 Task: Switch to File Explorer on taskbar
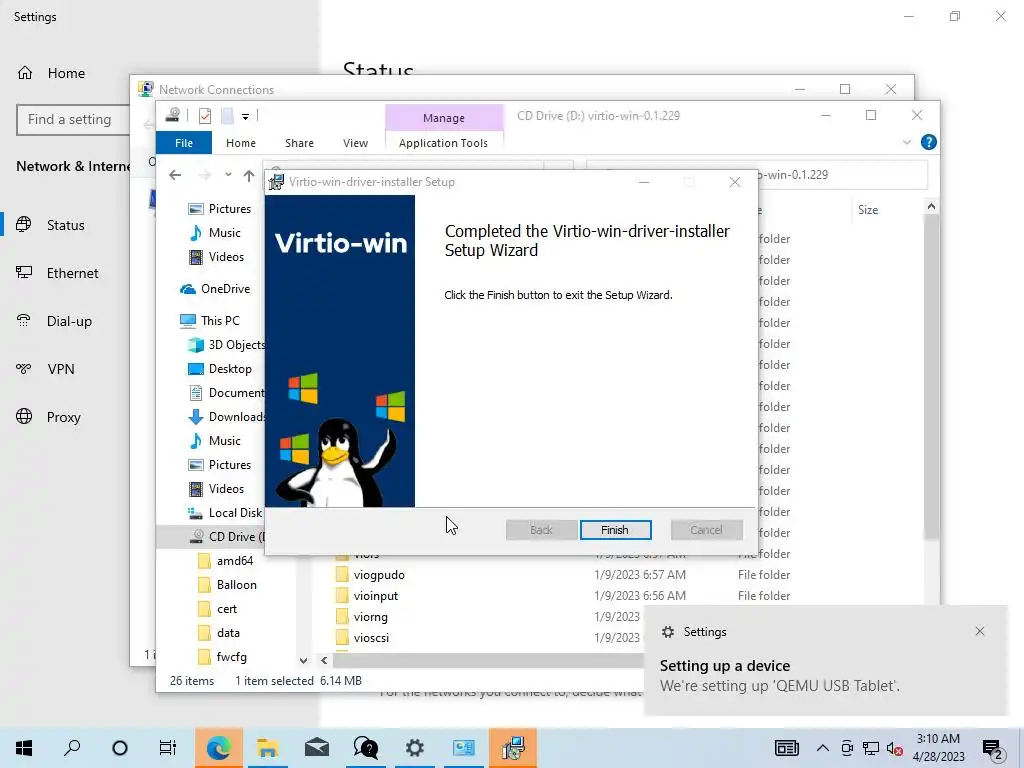(268, 748)
